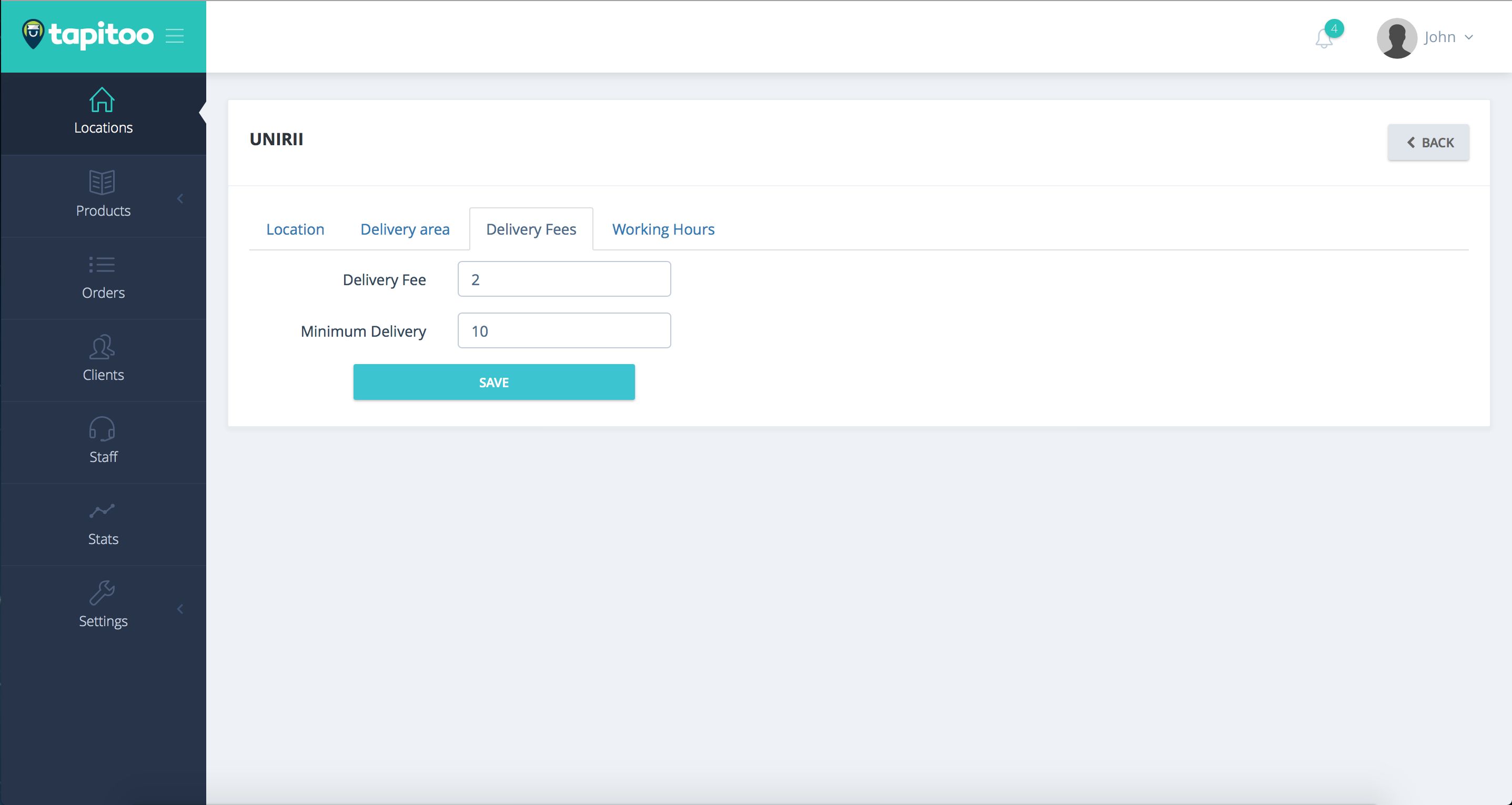Click the Minimum Delivery input field
Viewport: 1512px width, 805px height.
tap(564, 330)
